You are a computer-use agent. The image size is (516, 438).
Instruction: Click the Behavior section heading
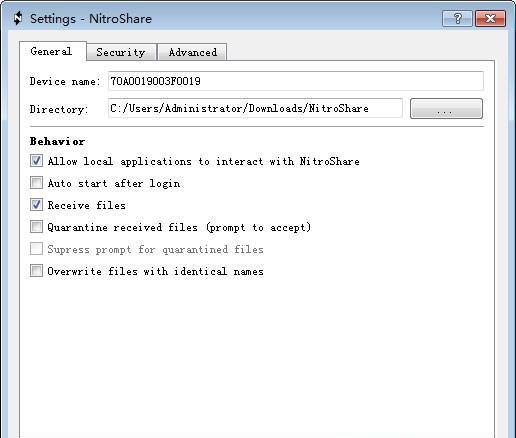click(57, 141)
